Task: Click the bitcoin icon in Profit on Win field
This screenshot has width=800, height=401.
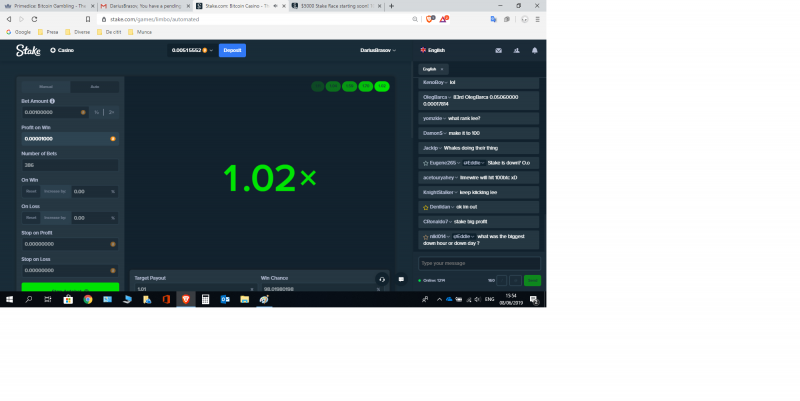Action: (x=113, y=139)
